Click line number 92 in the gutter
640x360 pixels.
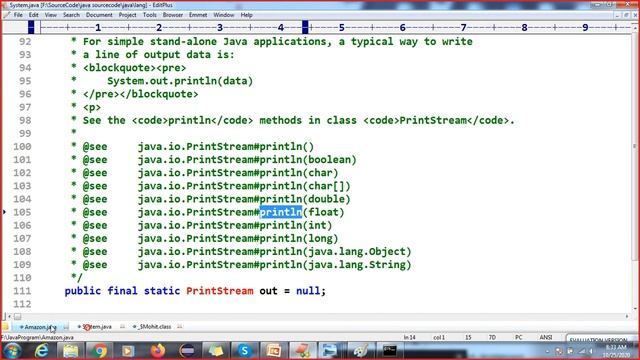click(x=25, y=42)
